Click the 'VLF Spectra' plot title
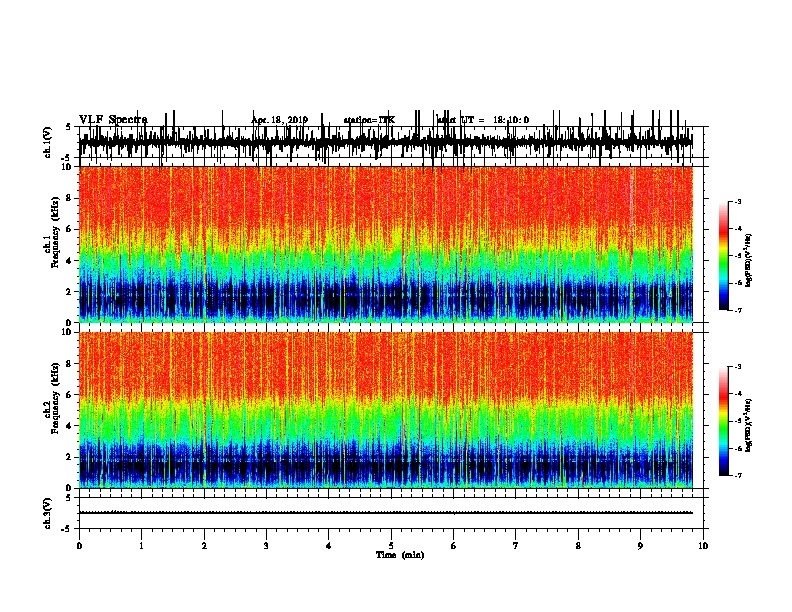Screen dimensions: 792x612 pos(113,120)
